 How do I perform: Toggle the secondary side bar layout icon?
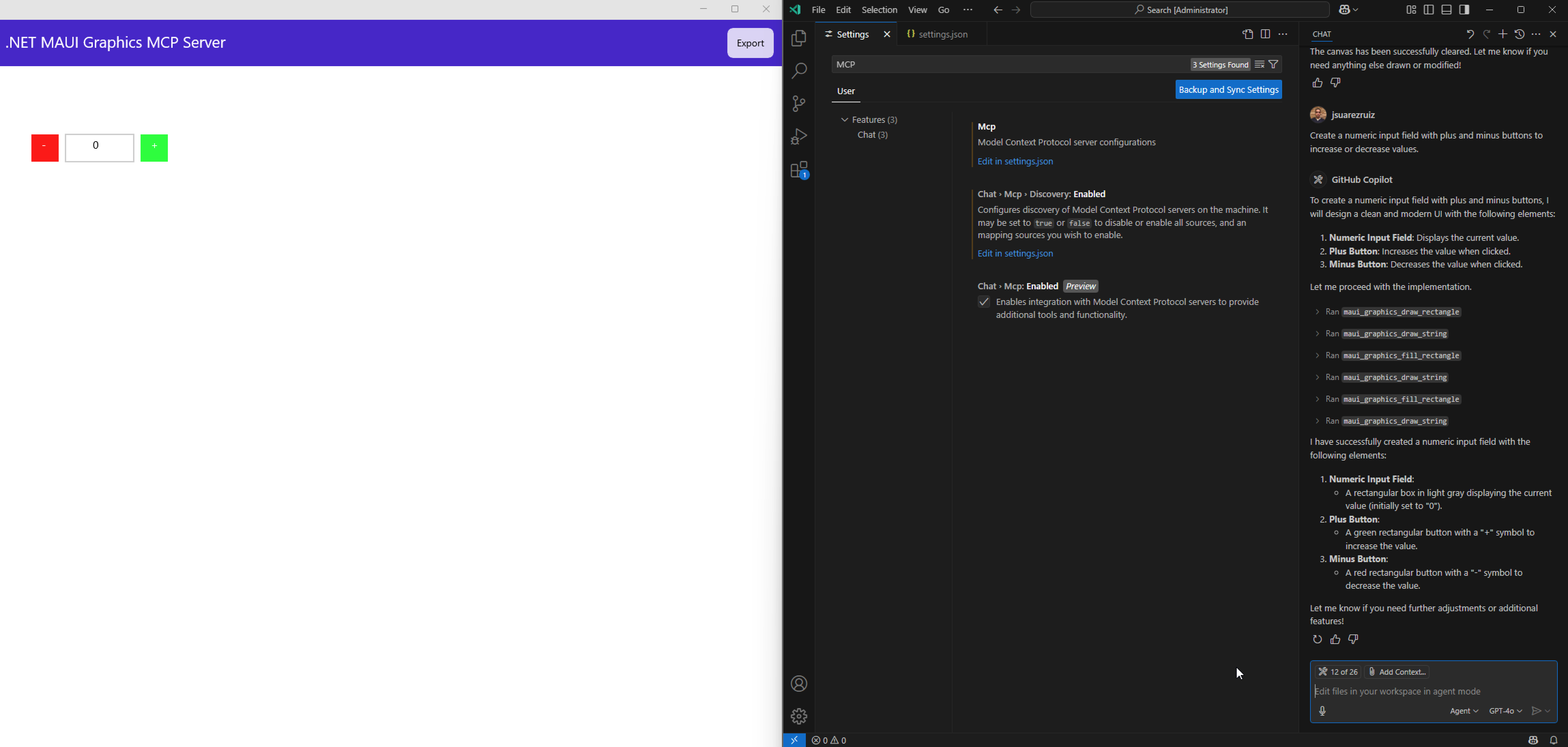coord(1465,10)
